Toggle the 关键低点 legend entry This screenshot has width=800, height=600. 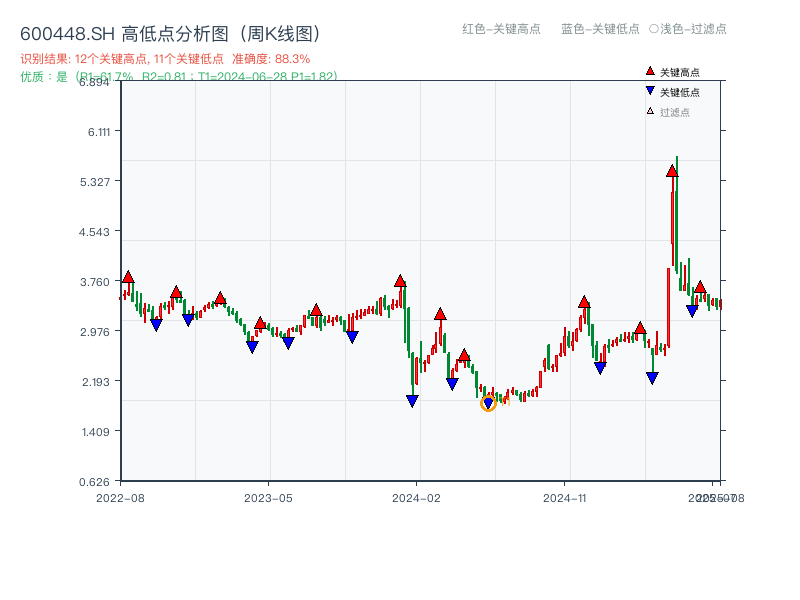672,92
